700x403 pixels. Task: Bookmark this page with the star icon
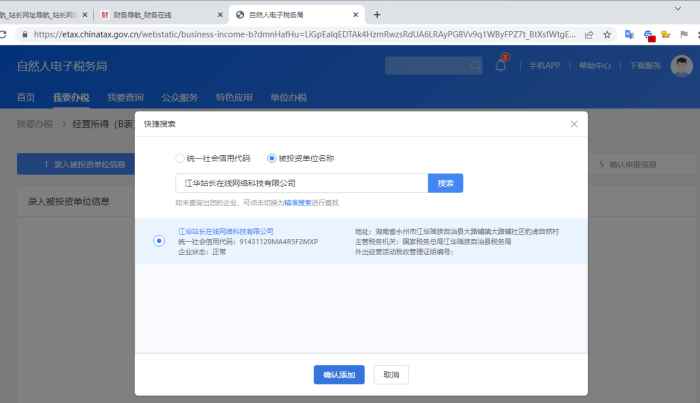point(607,35)
